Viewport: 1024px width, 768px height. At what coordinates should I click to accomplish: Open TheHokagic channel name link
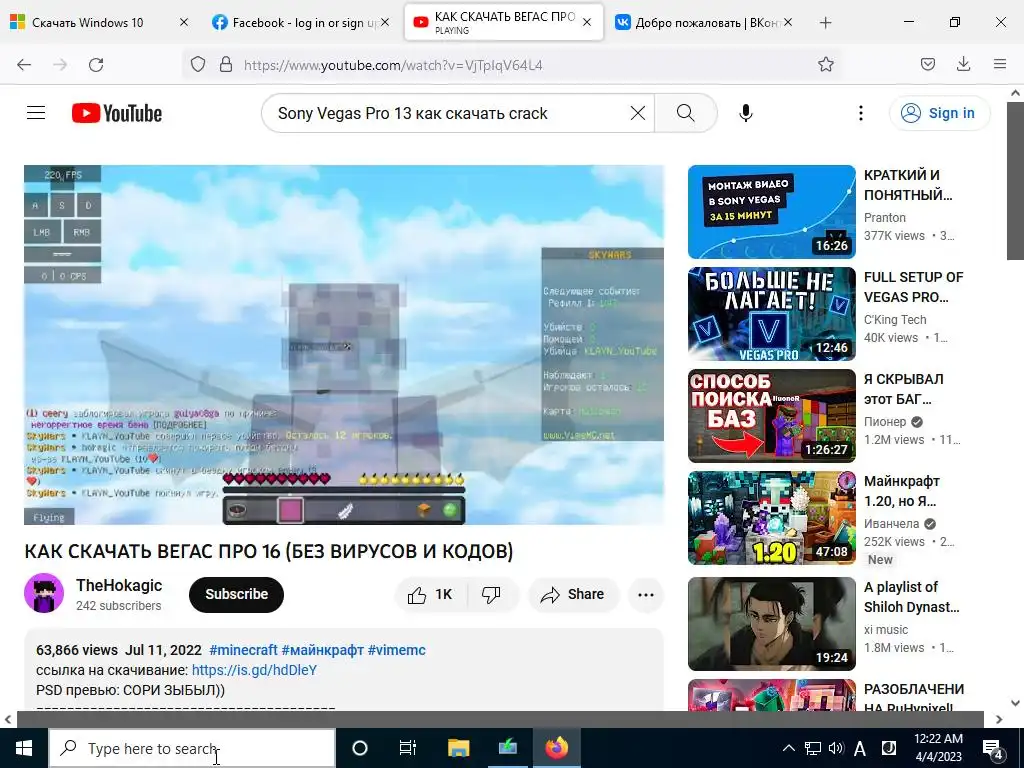point(119,585)
